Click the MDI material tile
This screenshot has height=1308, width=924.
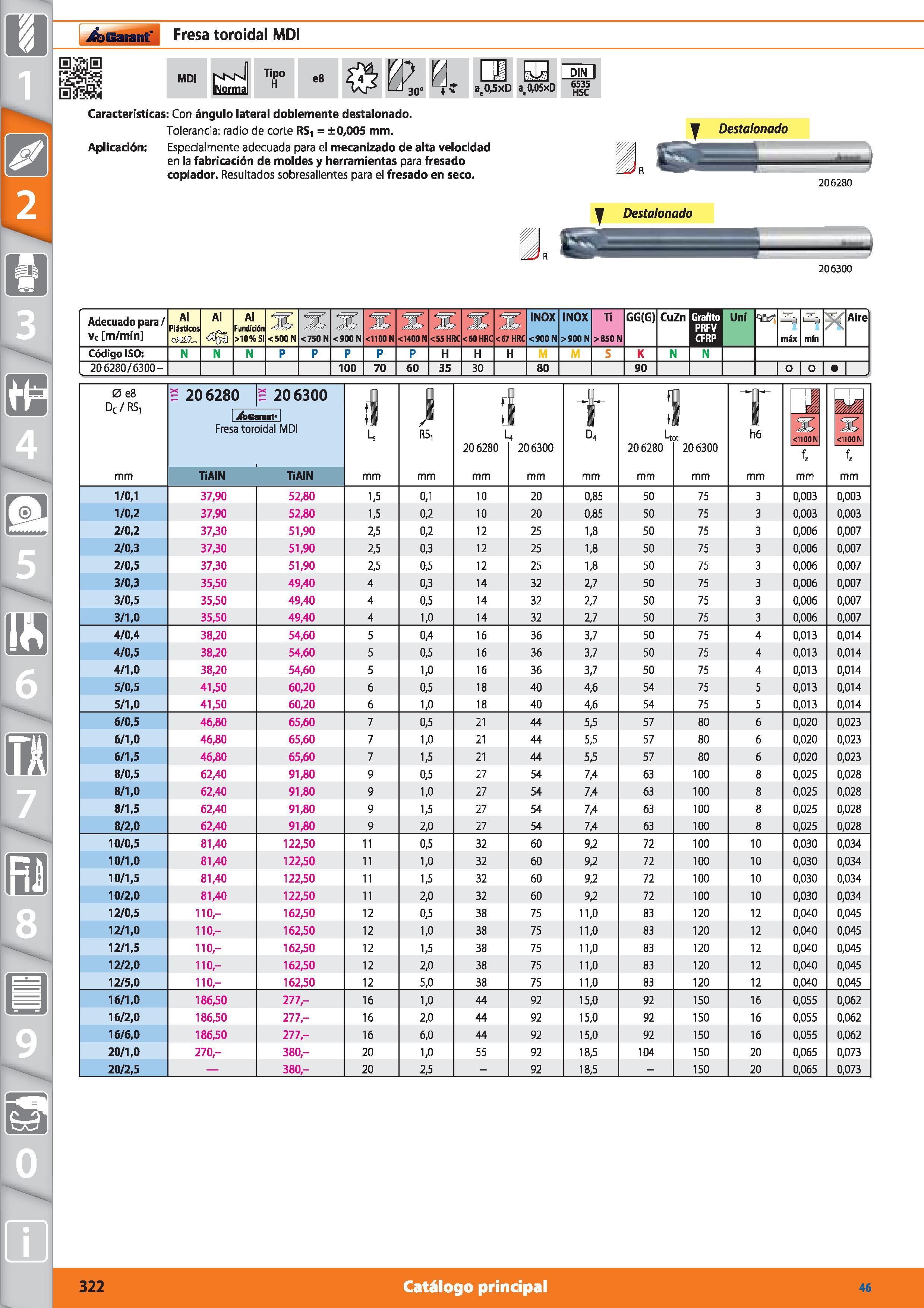187,78
